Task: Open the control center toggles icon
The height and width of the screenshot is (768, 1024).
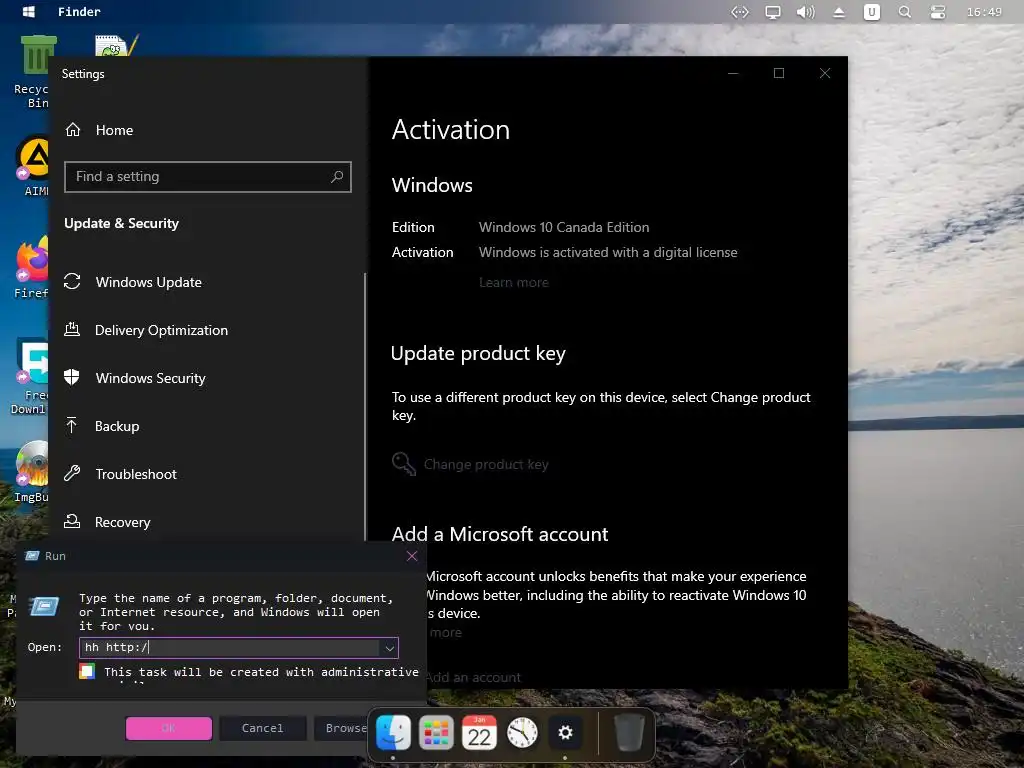Action: click(938, 12)
